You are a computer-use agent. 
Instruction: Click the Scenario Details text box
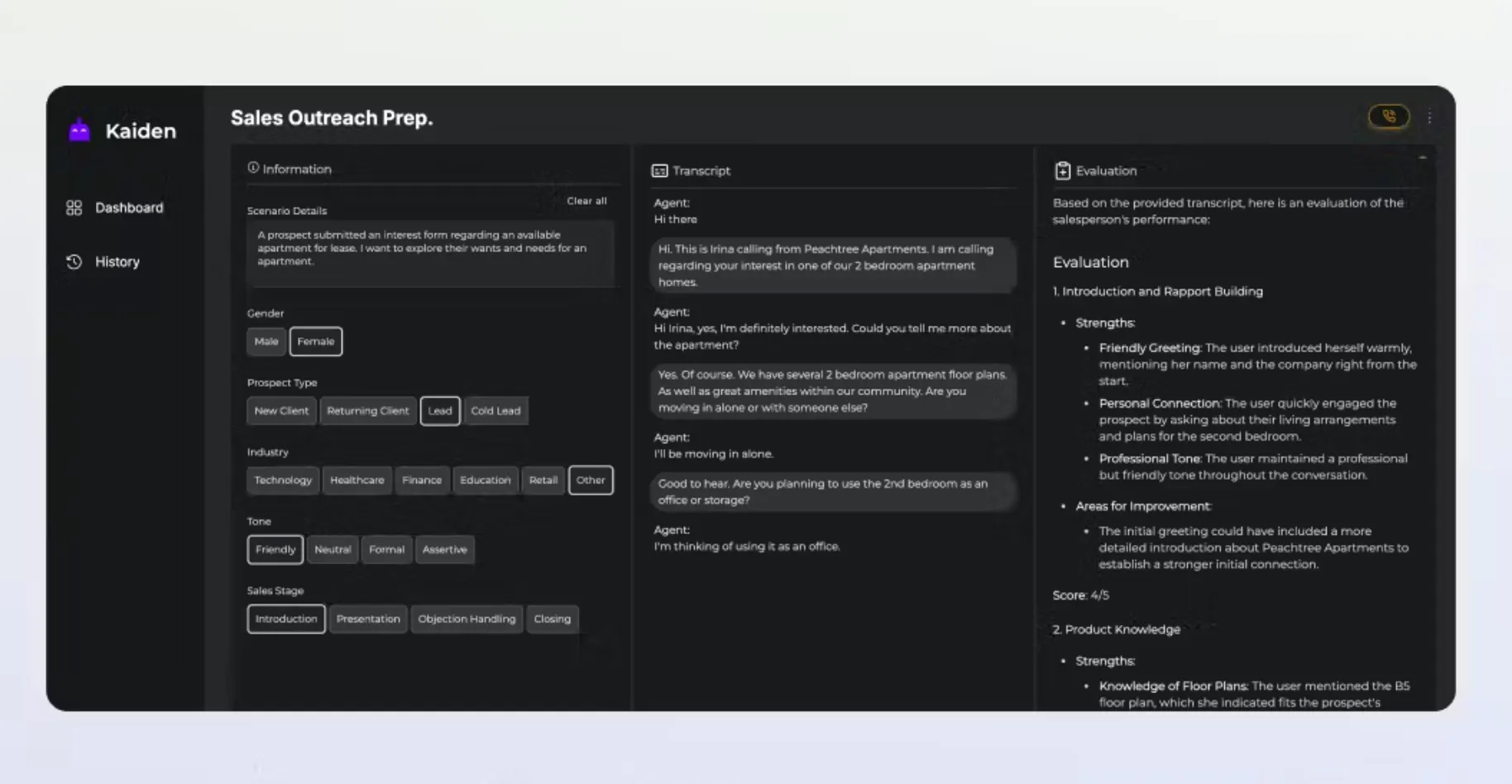tap(430, 255)
